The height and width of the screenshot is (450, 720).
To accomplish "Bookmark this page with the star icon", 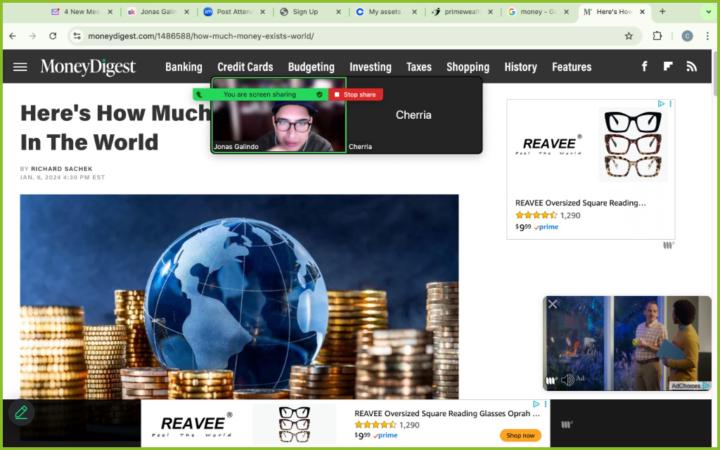I will point(629,36).
